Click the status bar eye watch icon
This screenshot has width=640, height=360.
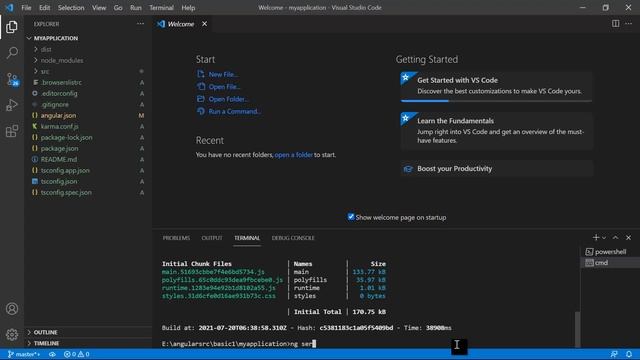pyautogui.click(x=52, y=354)
